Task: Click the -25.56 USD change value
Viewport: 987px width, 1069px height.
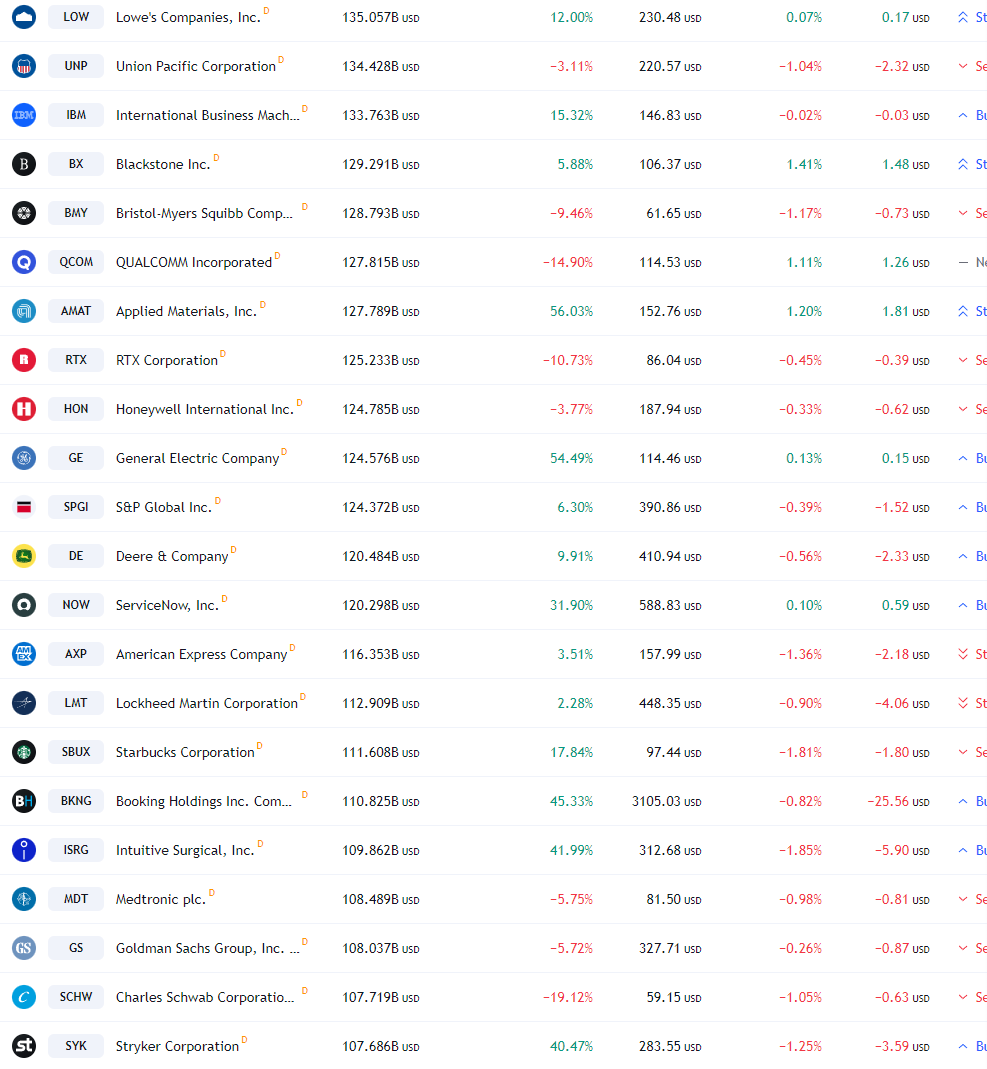Action: coord(898,801)
